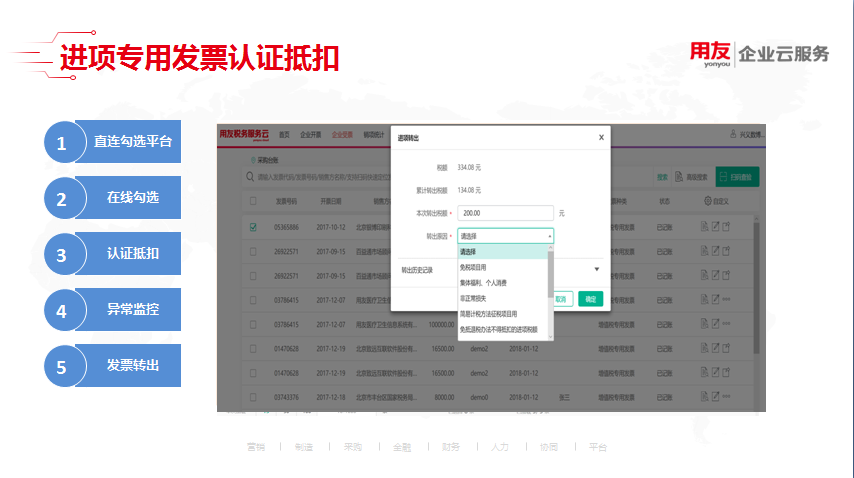
Task: Choose 免抵退税办法不得抵扣的进项税额 option
Action: point(498,329)
